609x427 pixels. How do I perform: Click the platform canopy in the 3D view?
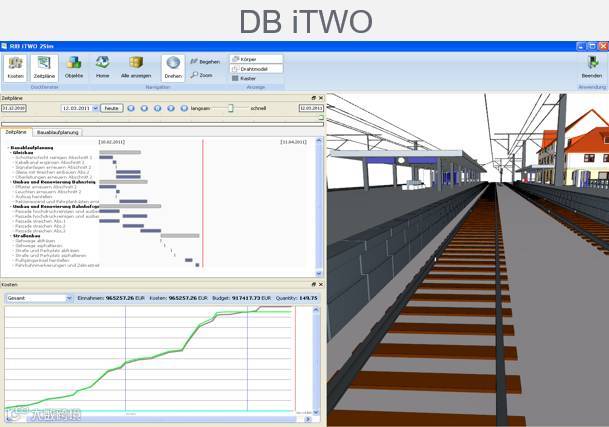pos(406,160)
